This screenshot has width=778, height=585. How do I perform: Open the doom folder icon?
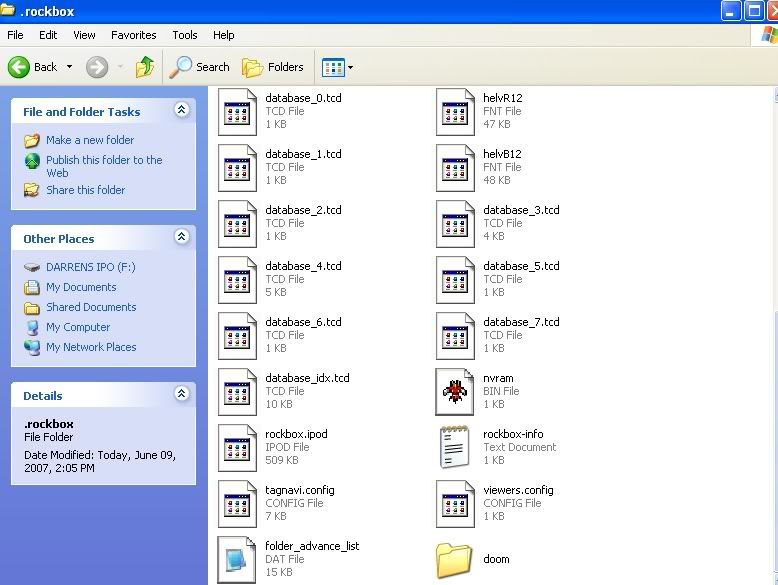455,560
